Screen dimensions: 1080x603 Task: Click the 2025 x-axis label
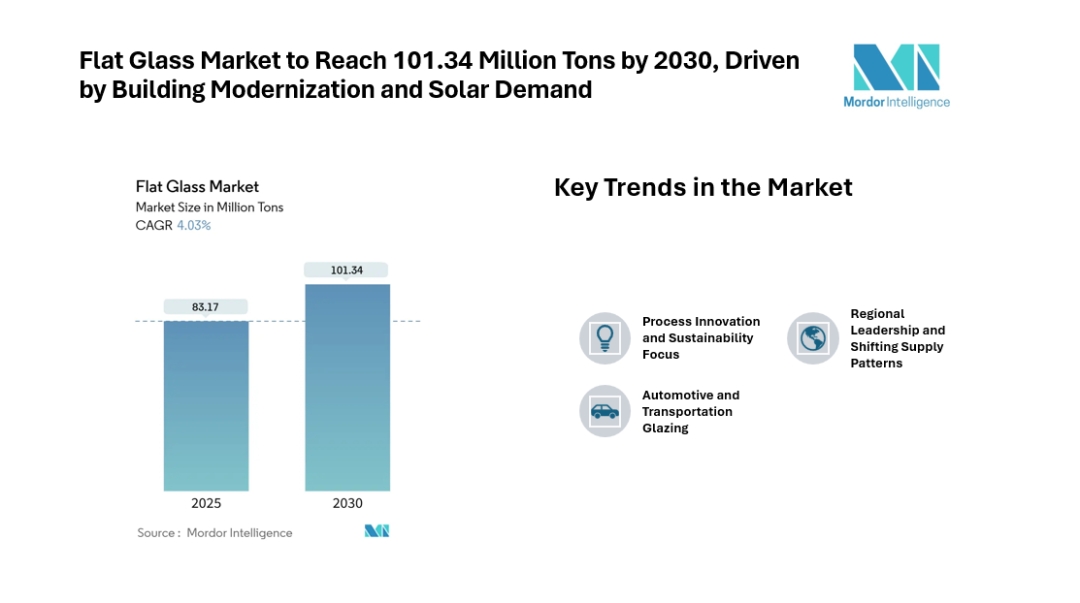[x=206, y=503]
